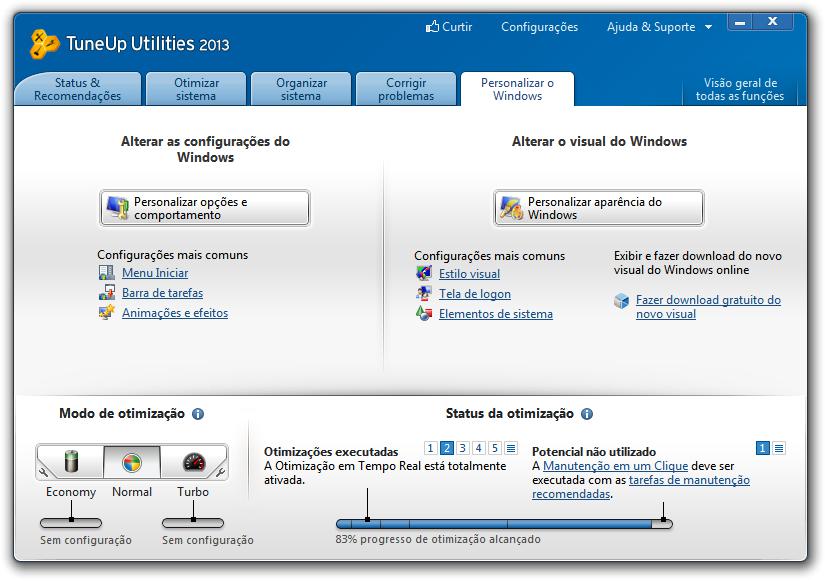The height and width of the screenshot is (581, 825).
Task: Open the Corrigir problemas tab
Action: pos(406,89)
